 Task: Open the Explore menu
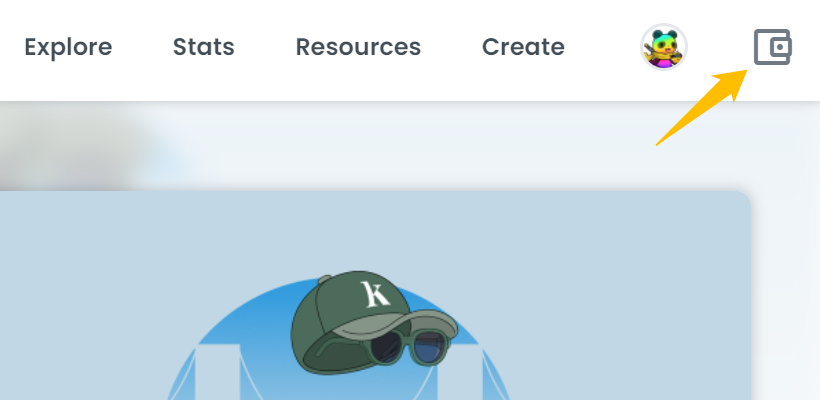[68, 47]
